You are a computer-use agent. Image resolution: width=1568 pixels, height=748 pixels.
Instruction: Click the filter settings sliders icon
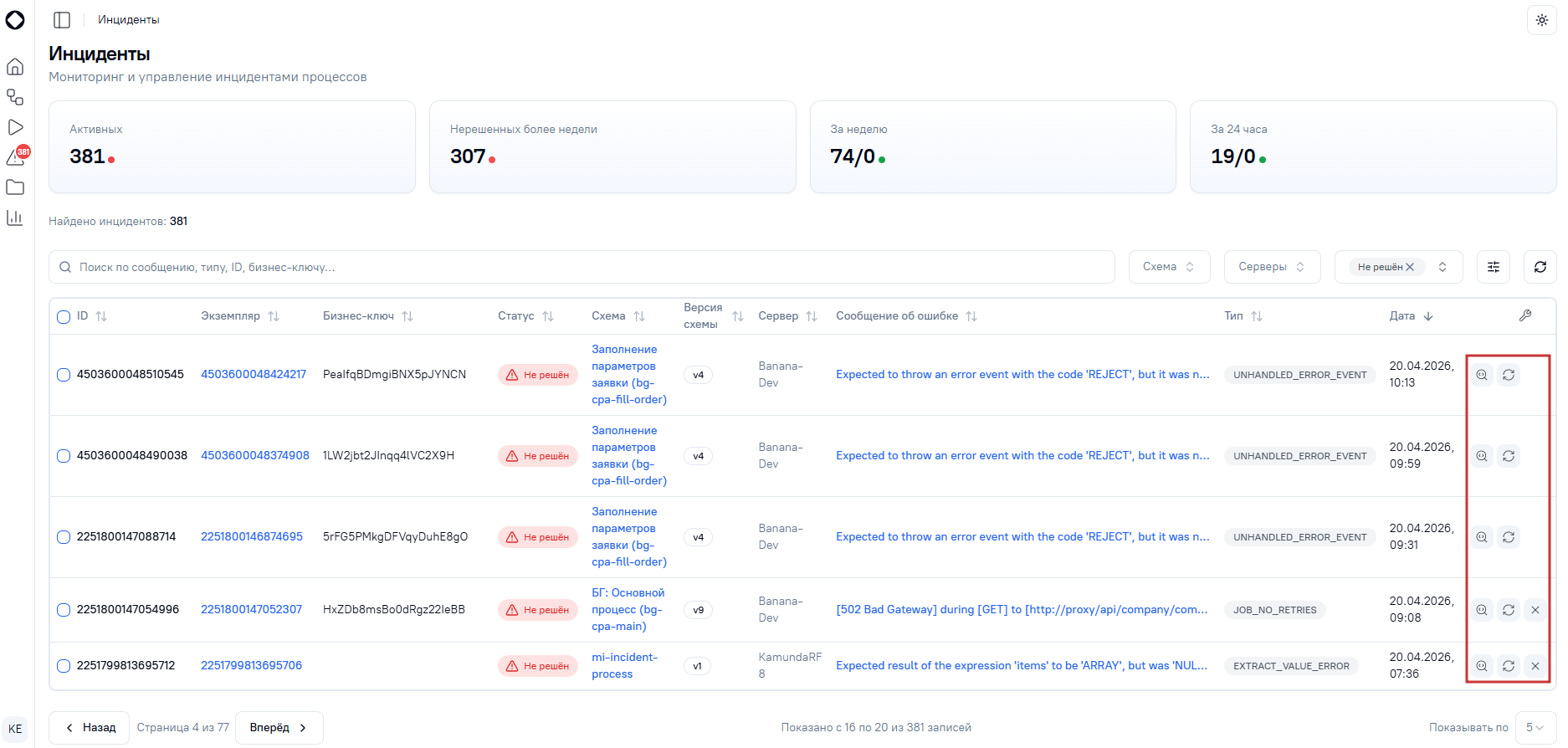click(x=1494, y=267)
